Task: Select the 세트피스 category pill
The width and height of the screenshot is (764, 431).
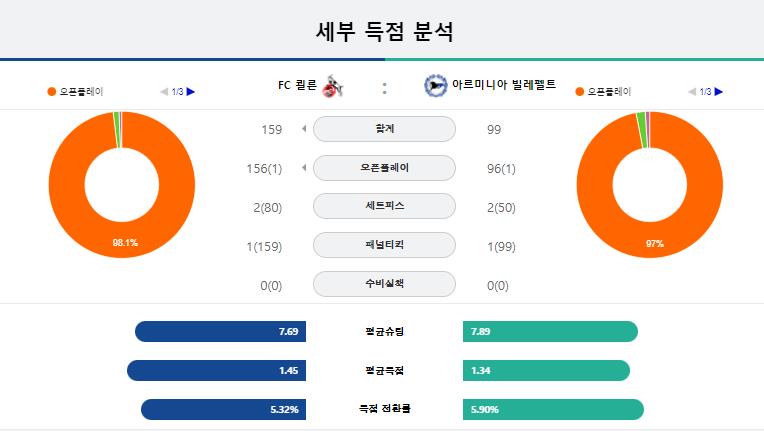Action: 384,206
